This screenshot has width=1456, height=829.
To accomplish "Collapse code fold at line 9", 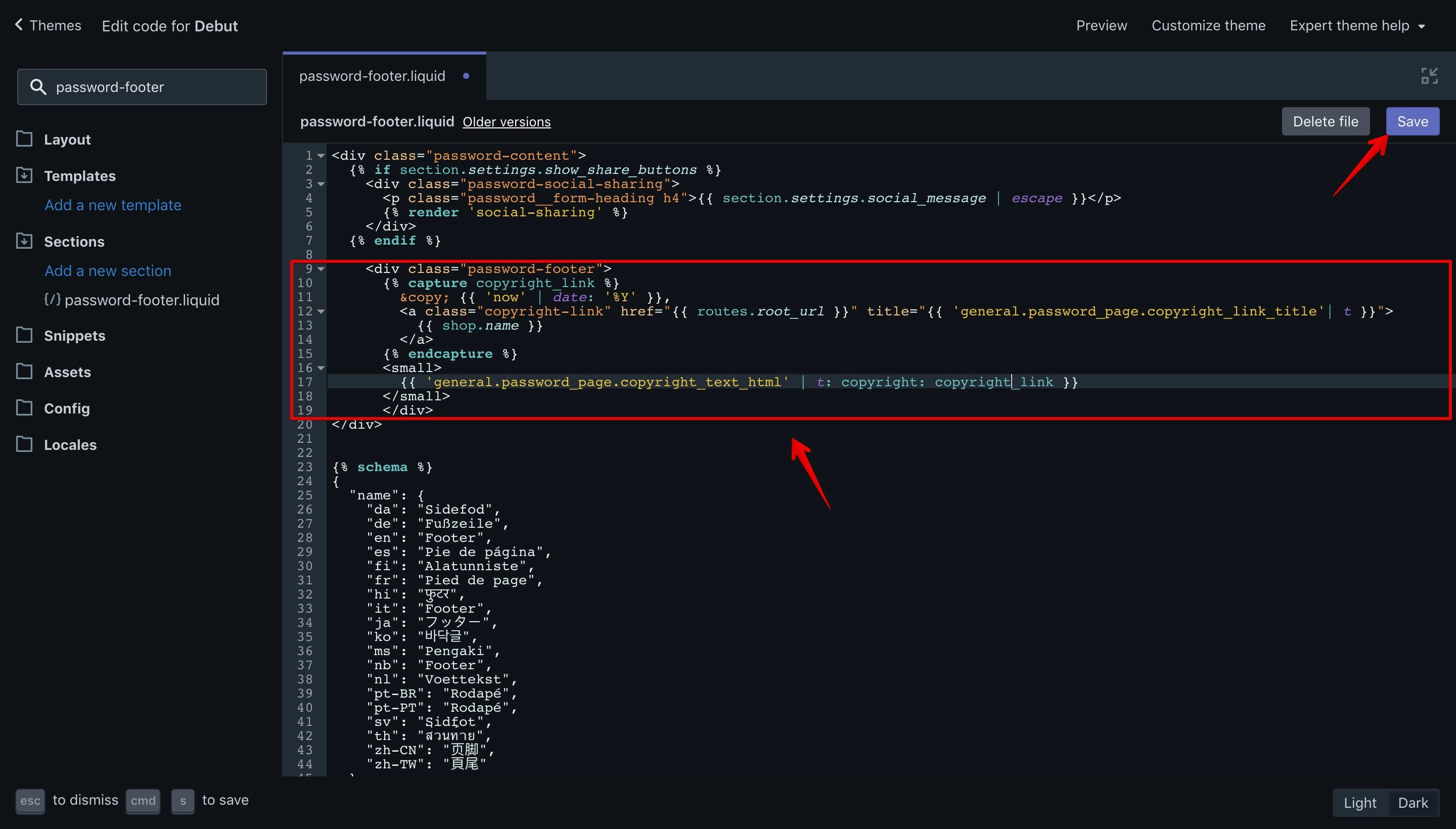I will pyautogui.click(x=321, y=269).
